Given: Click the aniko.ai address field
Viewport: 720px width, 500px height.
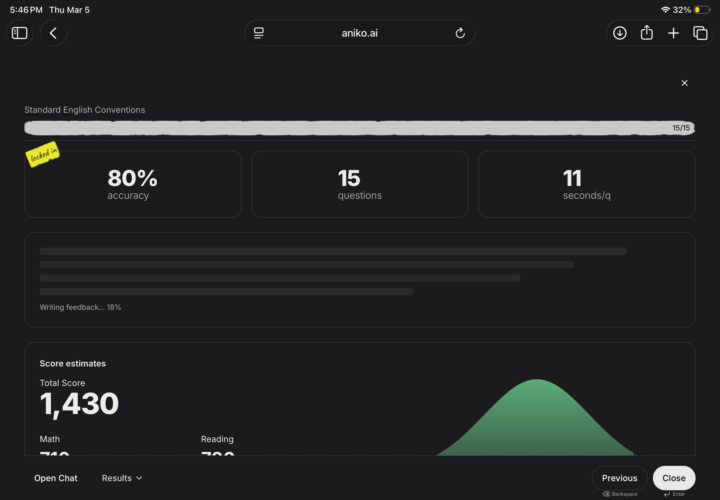Looking at the screenshot, I should pyautogui.click(x=360, y=33).
